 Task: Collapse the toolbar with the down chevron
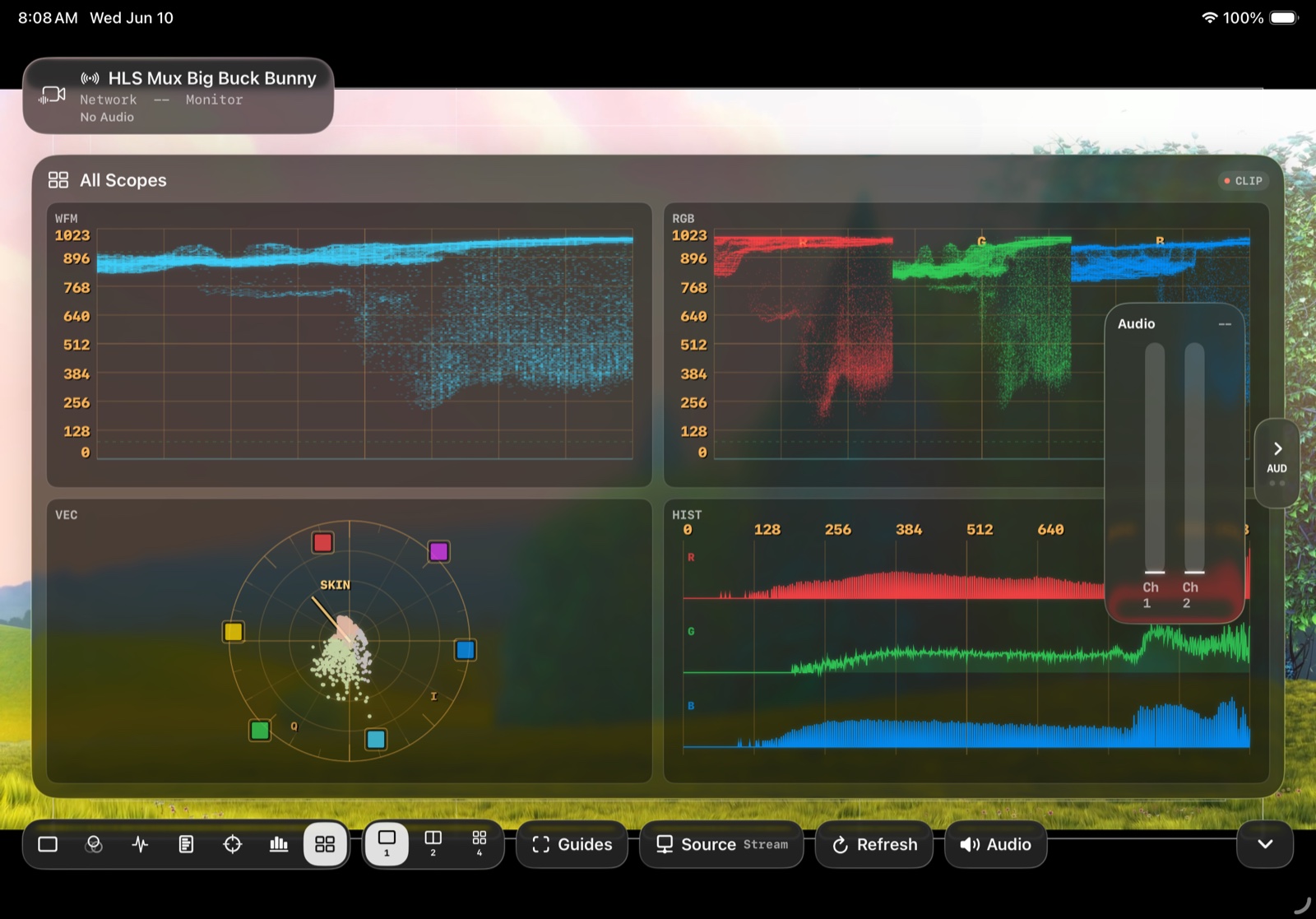1265,844
